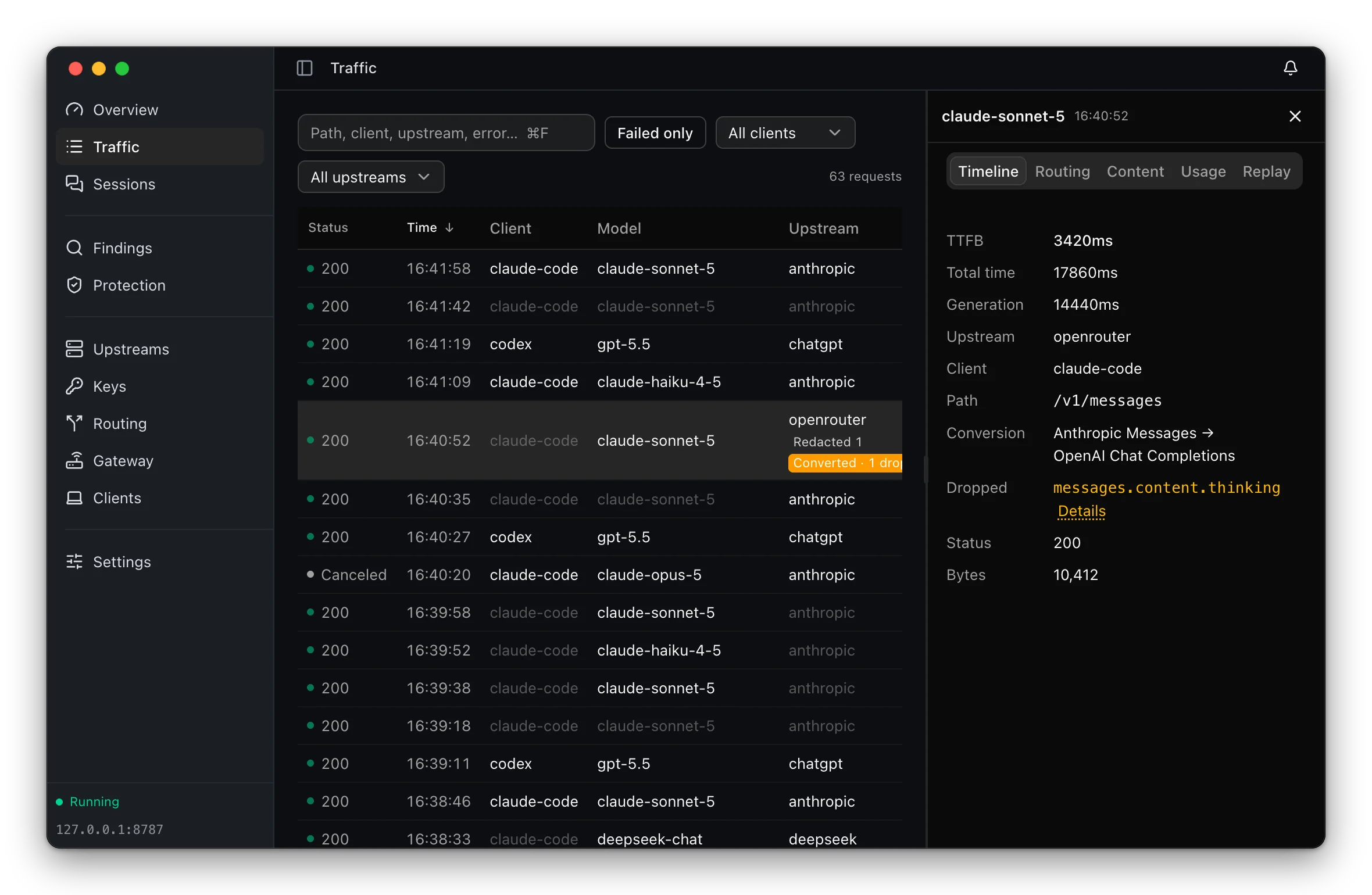Click the Overview gauge icon
The height and width of the screenshot is (895, 1372).
(74, 110)
